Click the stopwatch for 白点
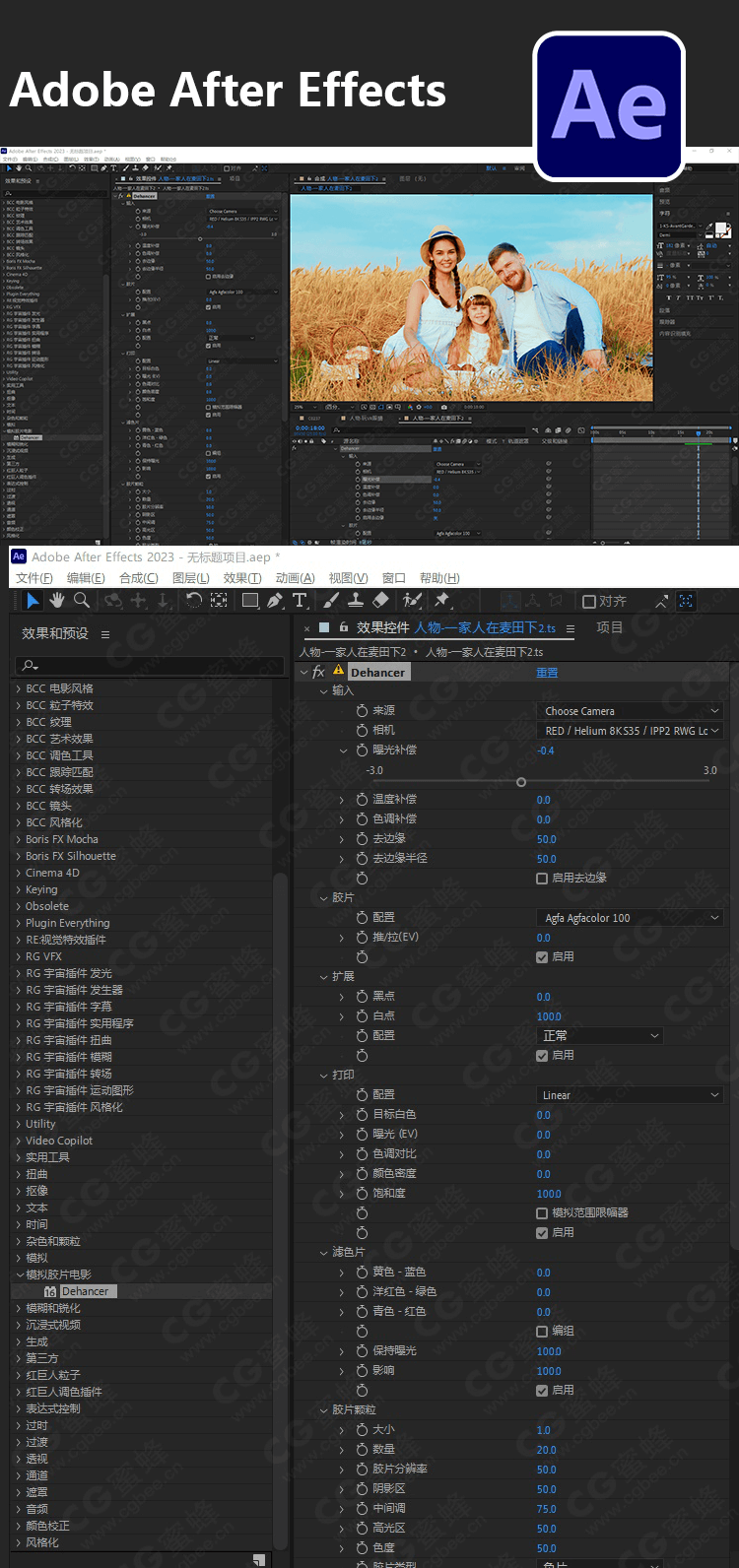739x1568 pixels. tap(362, 1016)
